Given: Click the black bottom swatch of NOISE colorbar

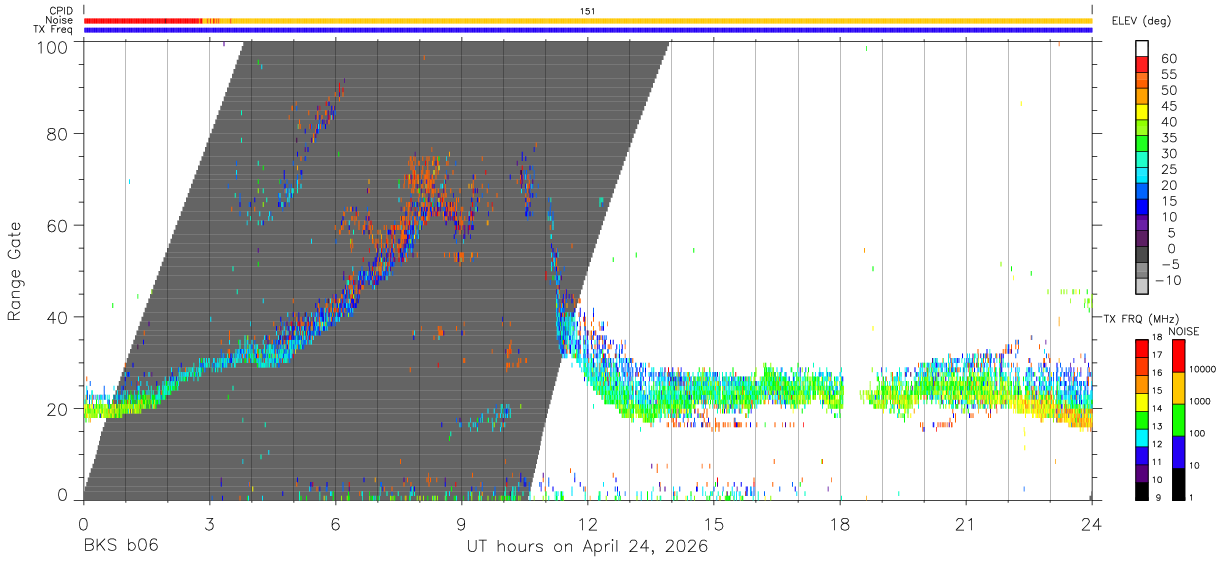Looking at the screenshot, I should (x=1180, y=484).
